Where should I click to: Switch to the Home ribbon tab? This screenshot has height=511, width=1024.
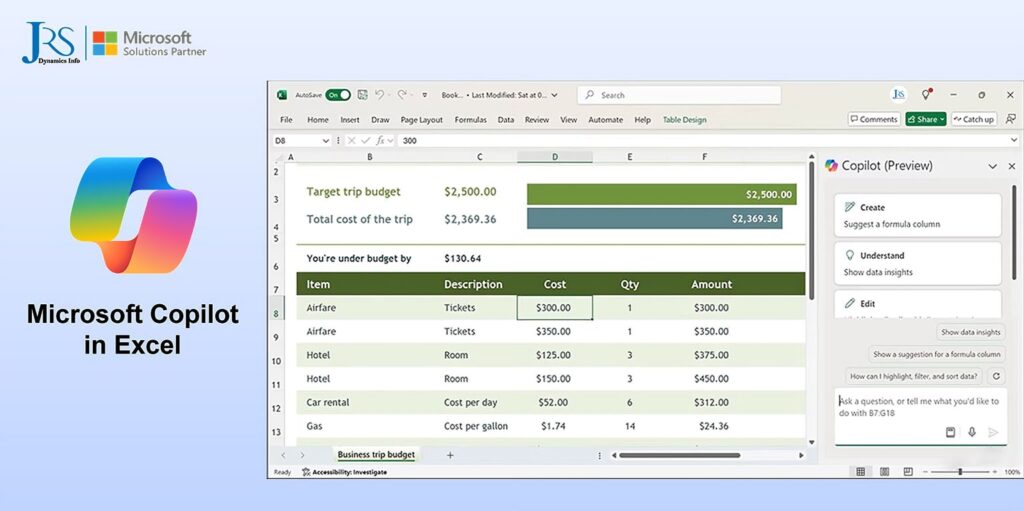318,120
